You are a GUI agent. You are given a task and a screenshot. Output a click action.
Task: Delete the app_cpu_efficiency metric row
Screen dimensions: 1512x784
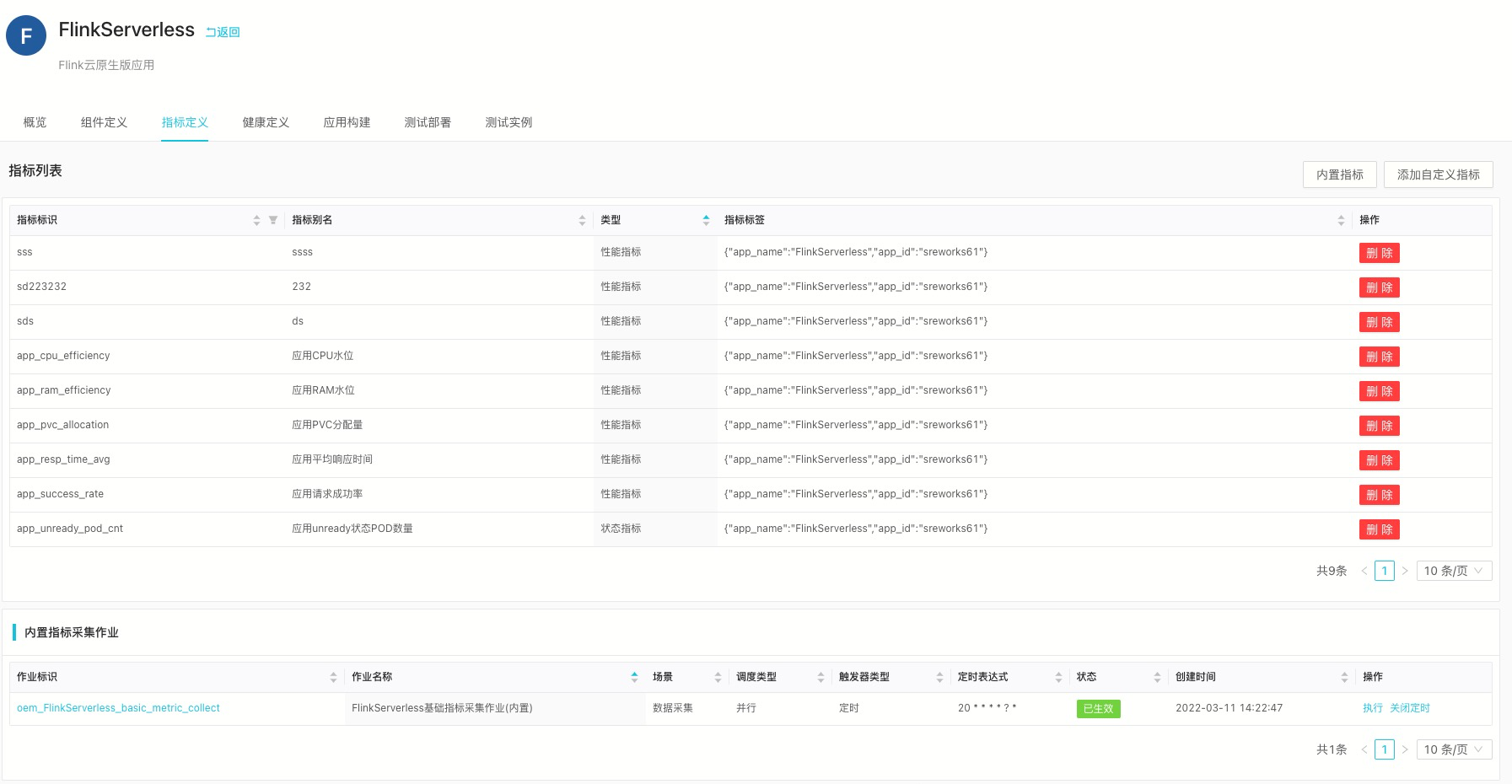pos(1379,357)
